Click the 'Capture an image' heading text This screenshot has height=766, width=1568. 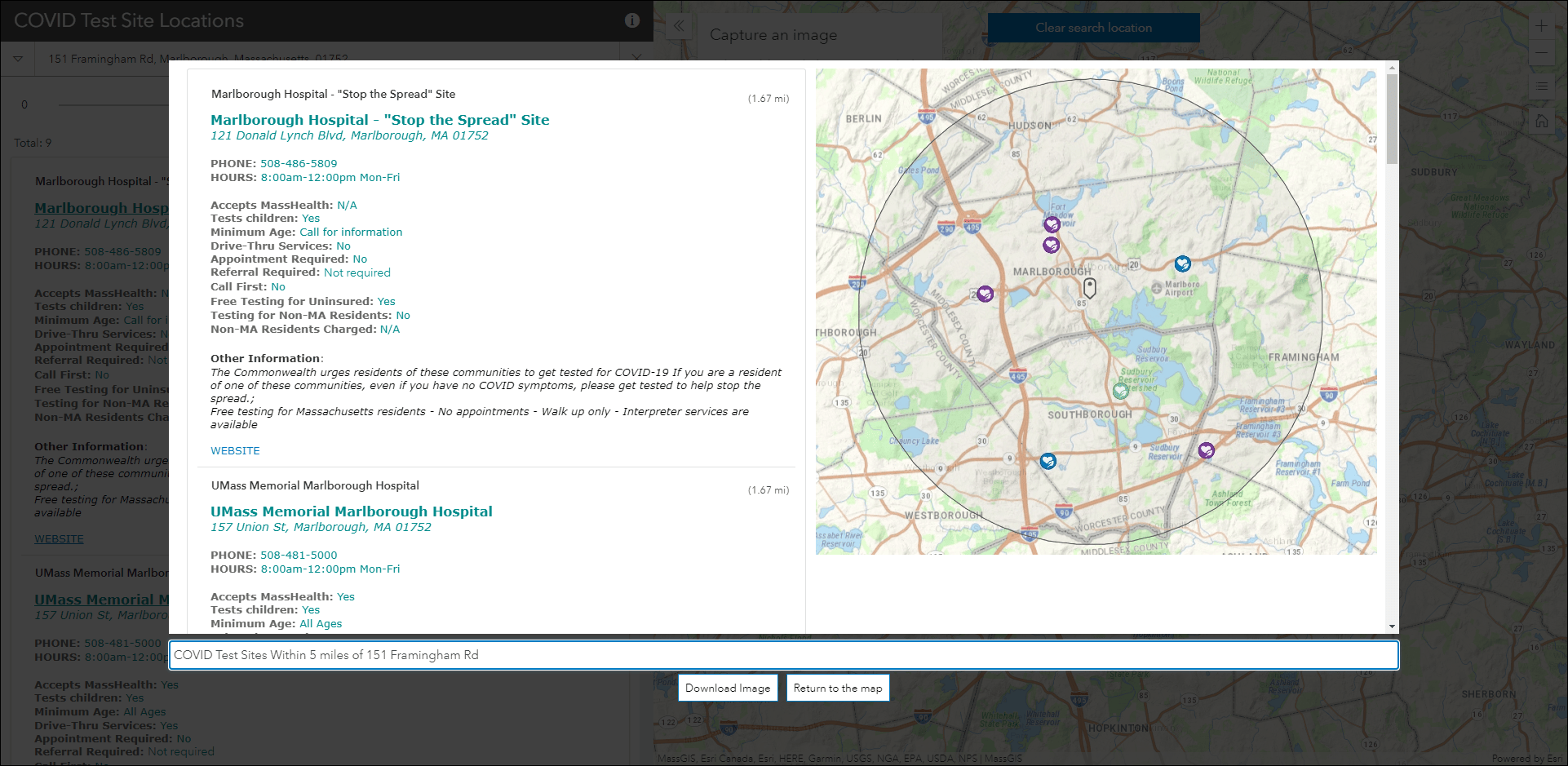point(773,35)
